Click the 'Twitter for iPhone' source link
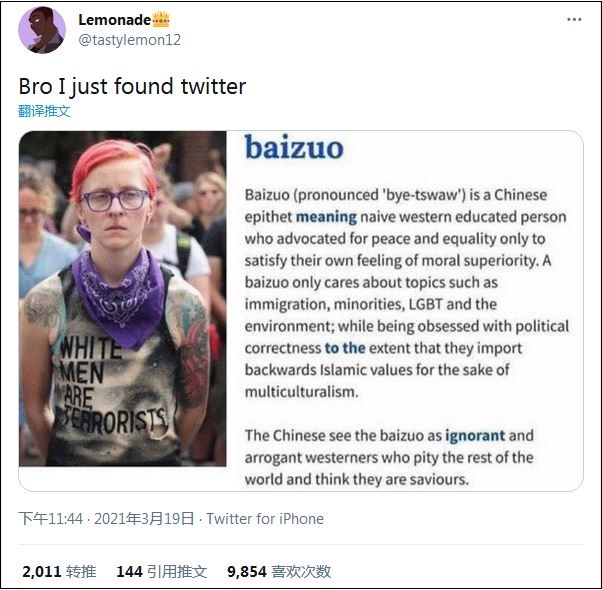This screenshot has height=590, width=602. tap(265, 519)
